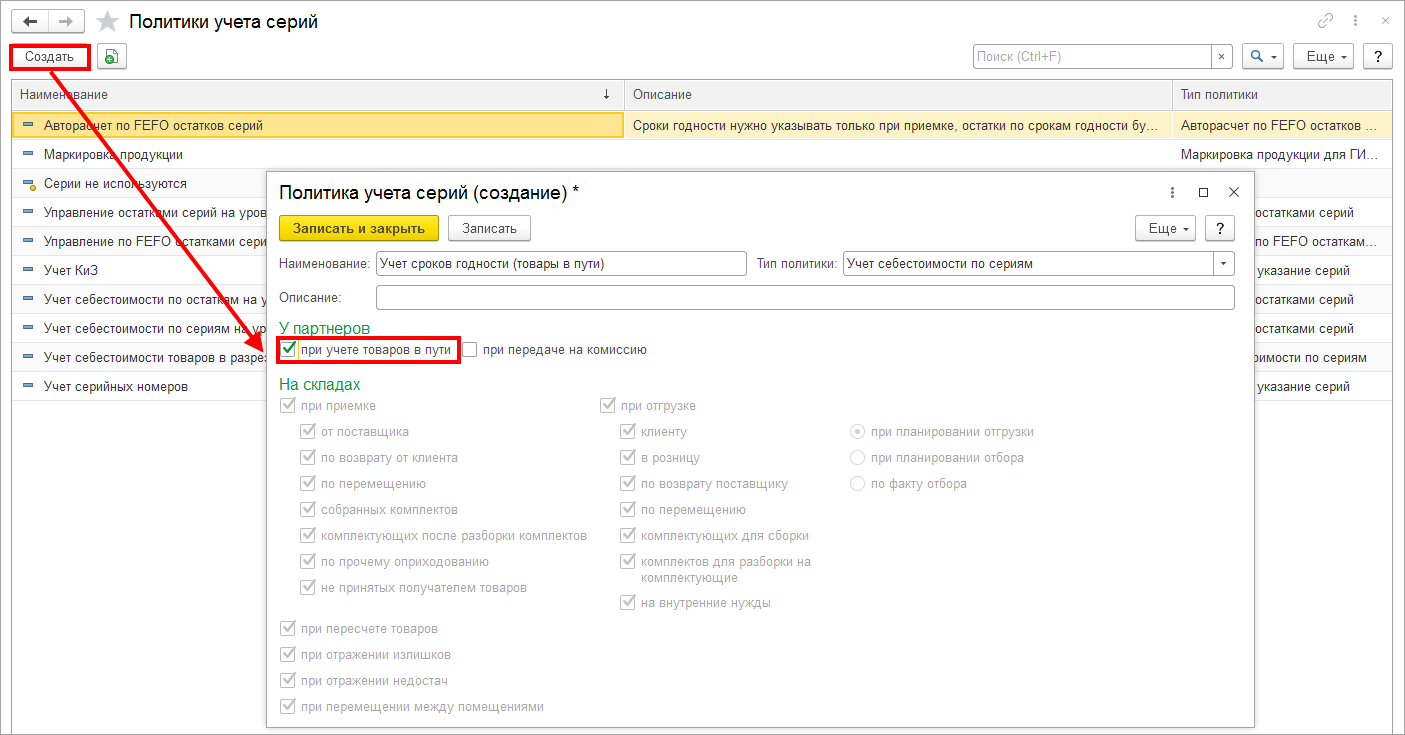Open help with the main window's ? button
The image size is (1405, 735).
1379,57
